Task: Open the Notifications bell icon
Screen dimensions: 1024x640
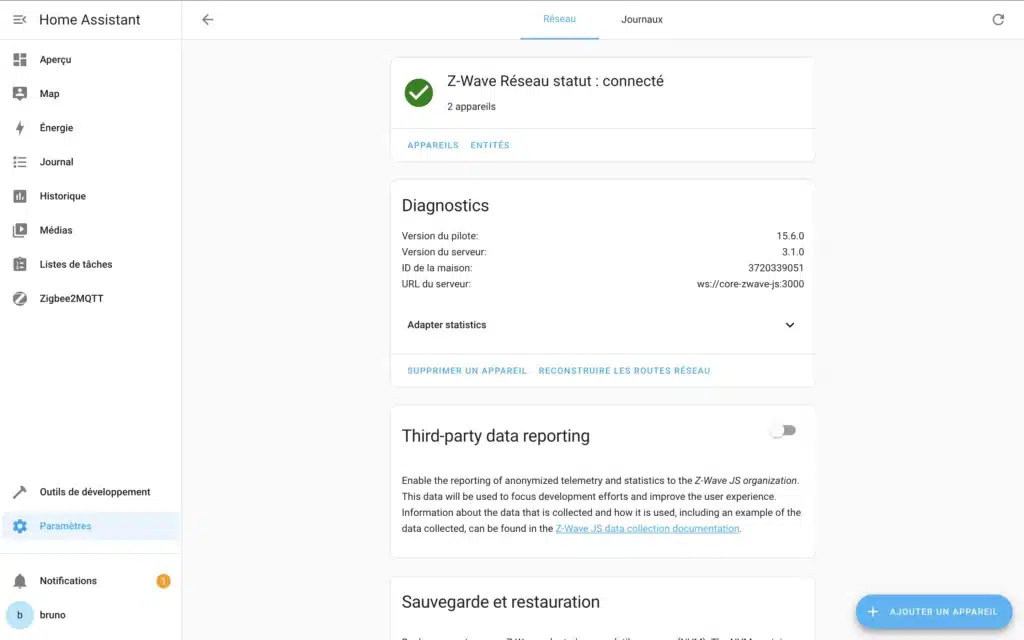Action: 20,581
